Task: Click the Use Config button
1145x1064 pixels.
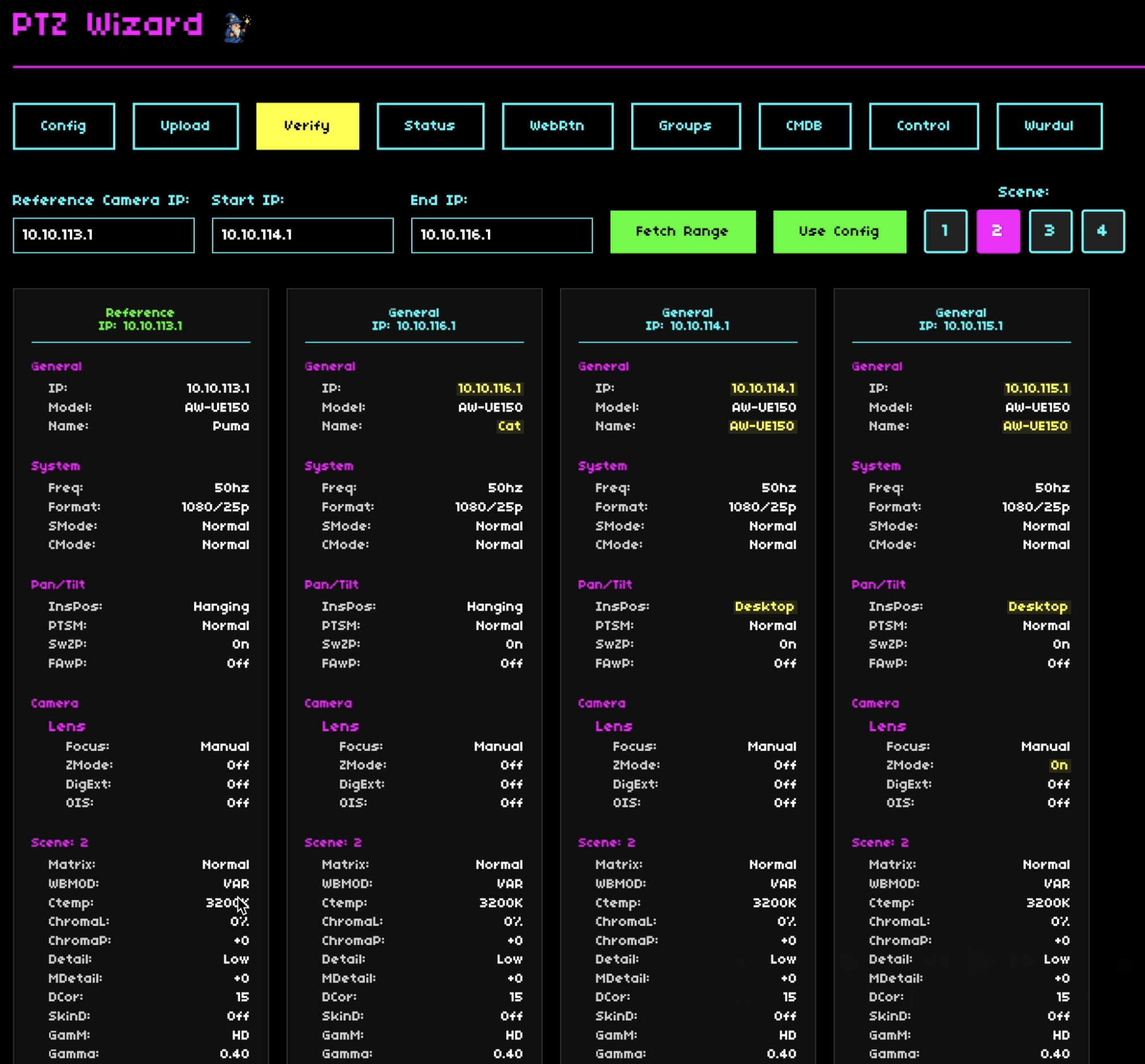Action: point(840,232)
